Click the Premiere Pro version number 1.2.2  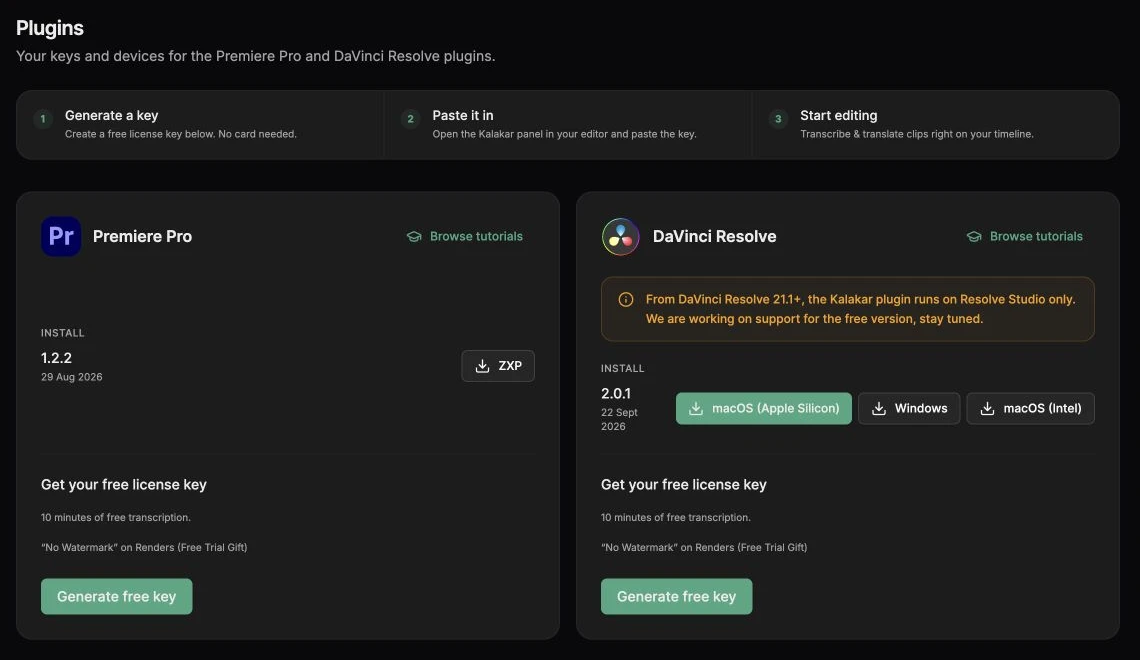(56, 358)
